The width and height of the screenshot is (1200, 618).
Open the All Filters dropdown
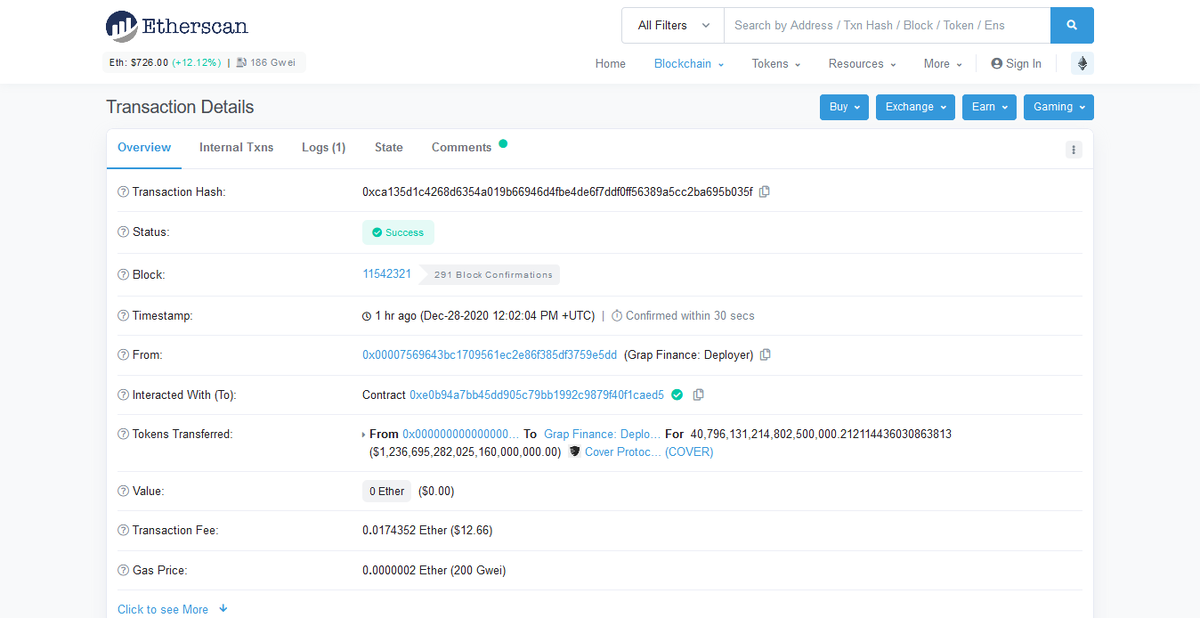[x=672, y=24]
